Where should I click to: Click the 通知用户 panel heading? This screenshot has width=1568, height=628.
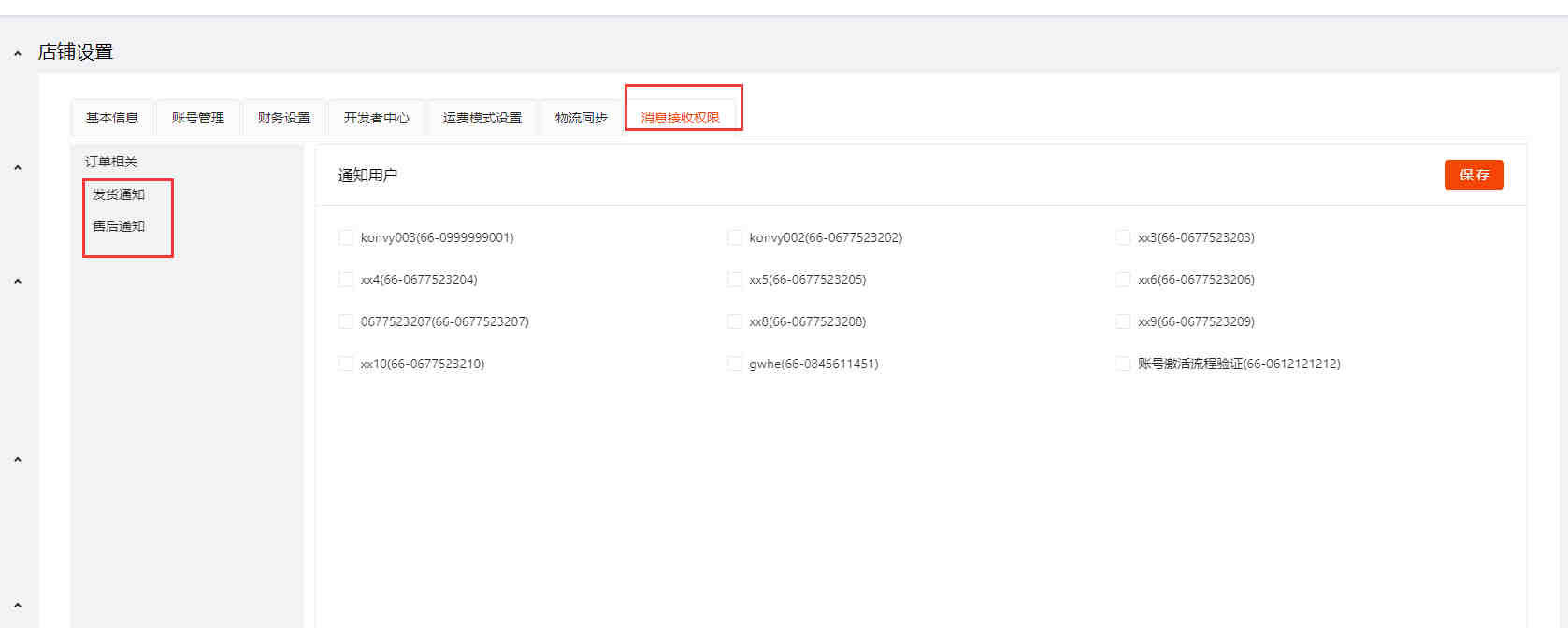pos(367,175)
